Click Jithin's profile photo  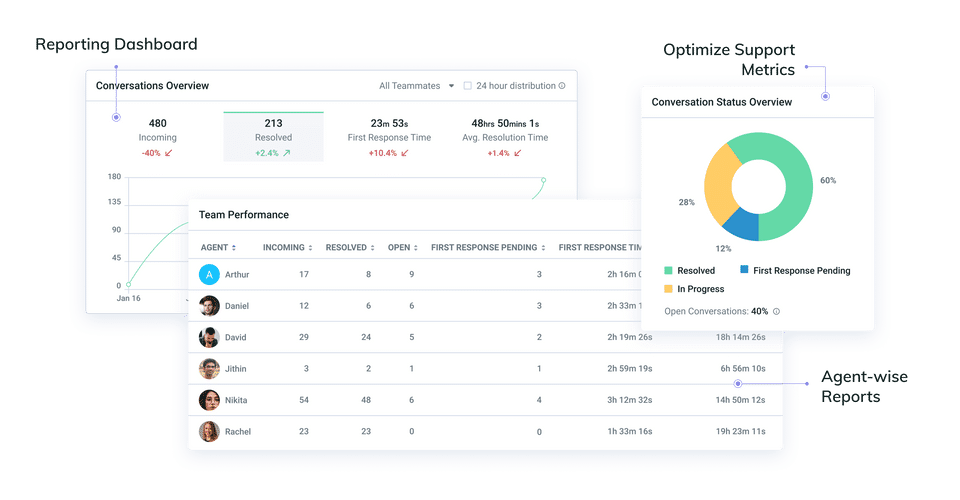click(209, 368)
